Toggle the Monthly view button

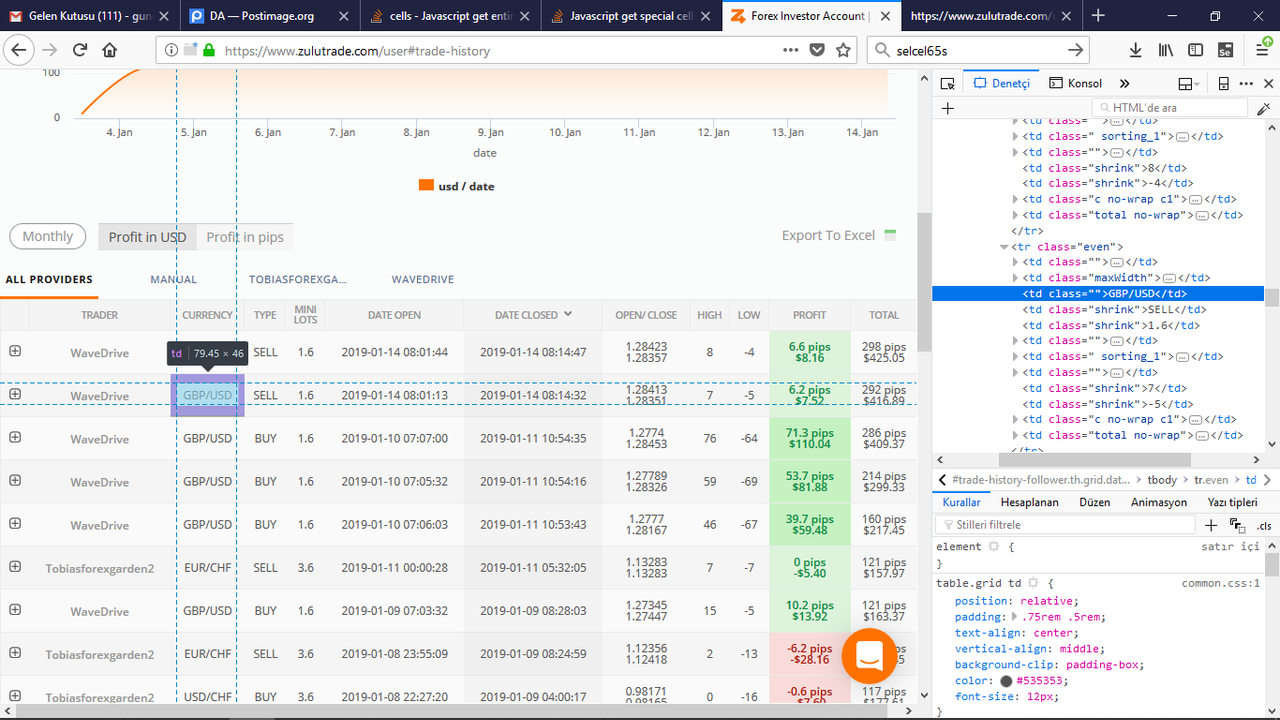48,237
